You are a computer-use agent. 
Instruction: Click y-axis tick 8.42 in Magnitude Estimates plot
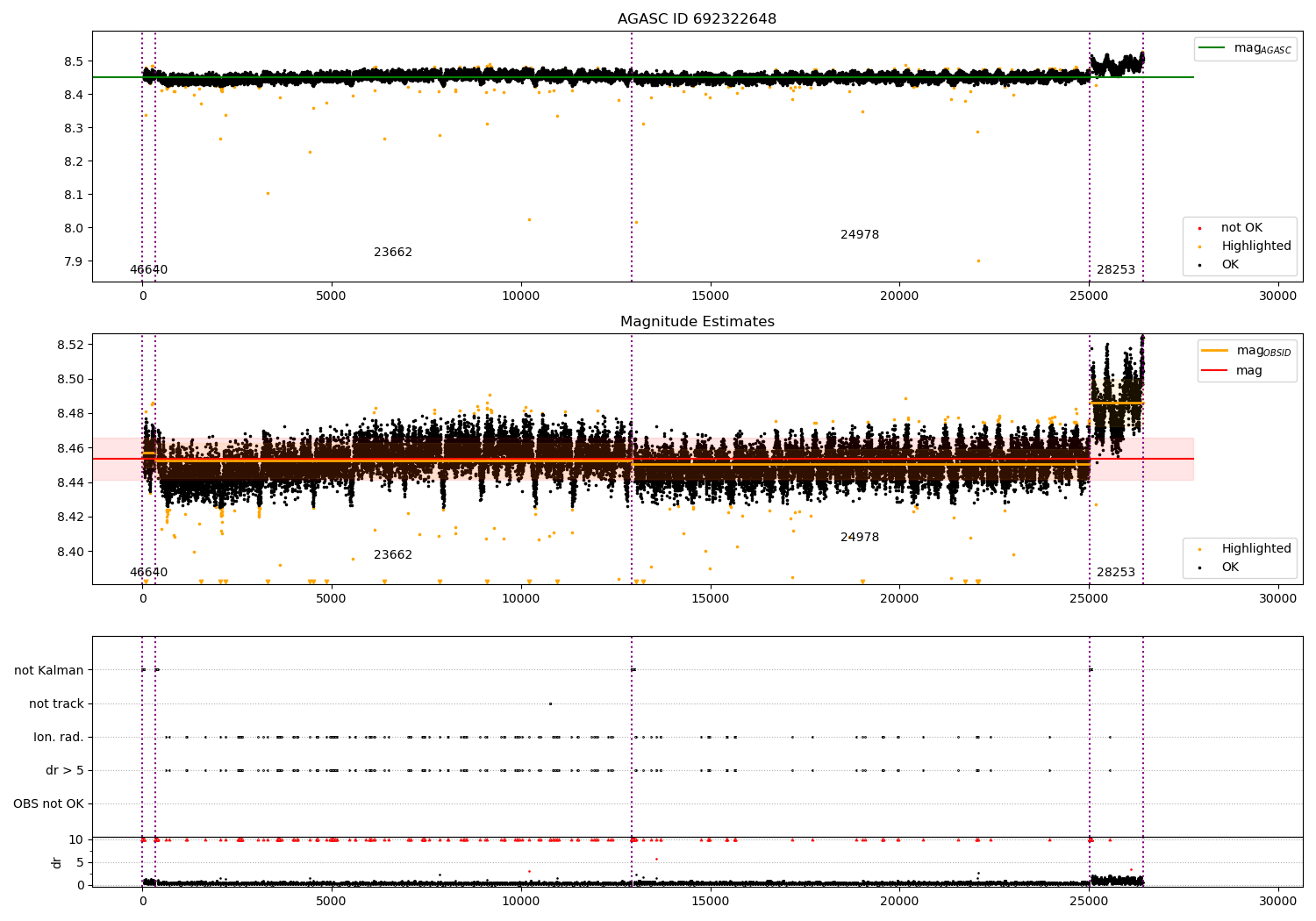(x=70, y=518)
